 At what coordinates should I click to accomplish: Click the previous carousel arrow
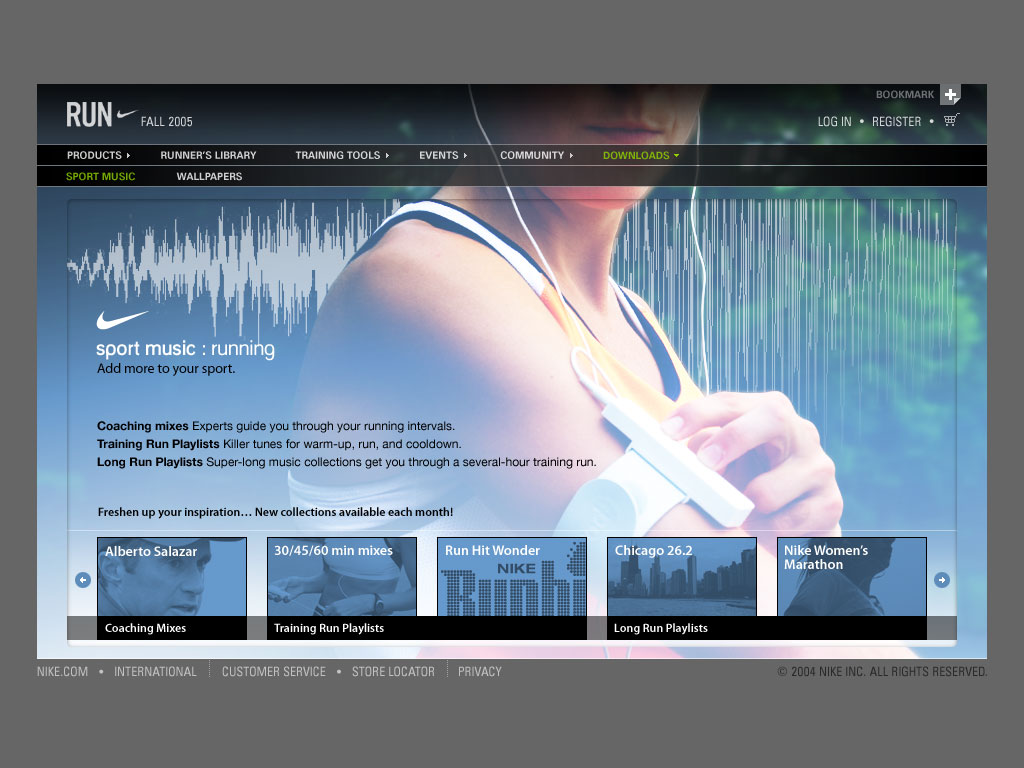click(83, 580)
